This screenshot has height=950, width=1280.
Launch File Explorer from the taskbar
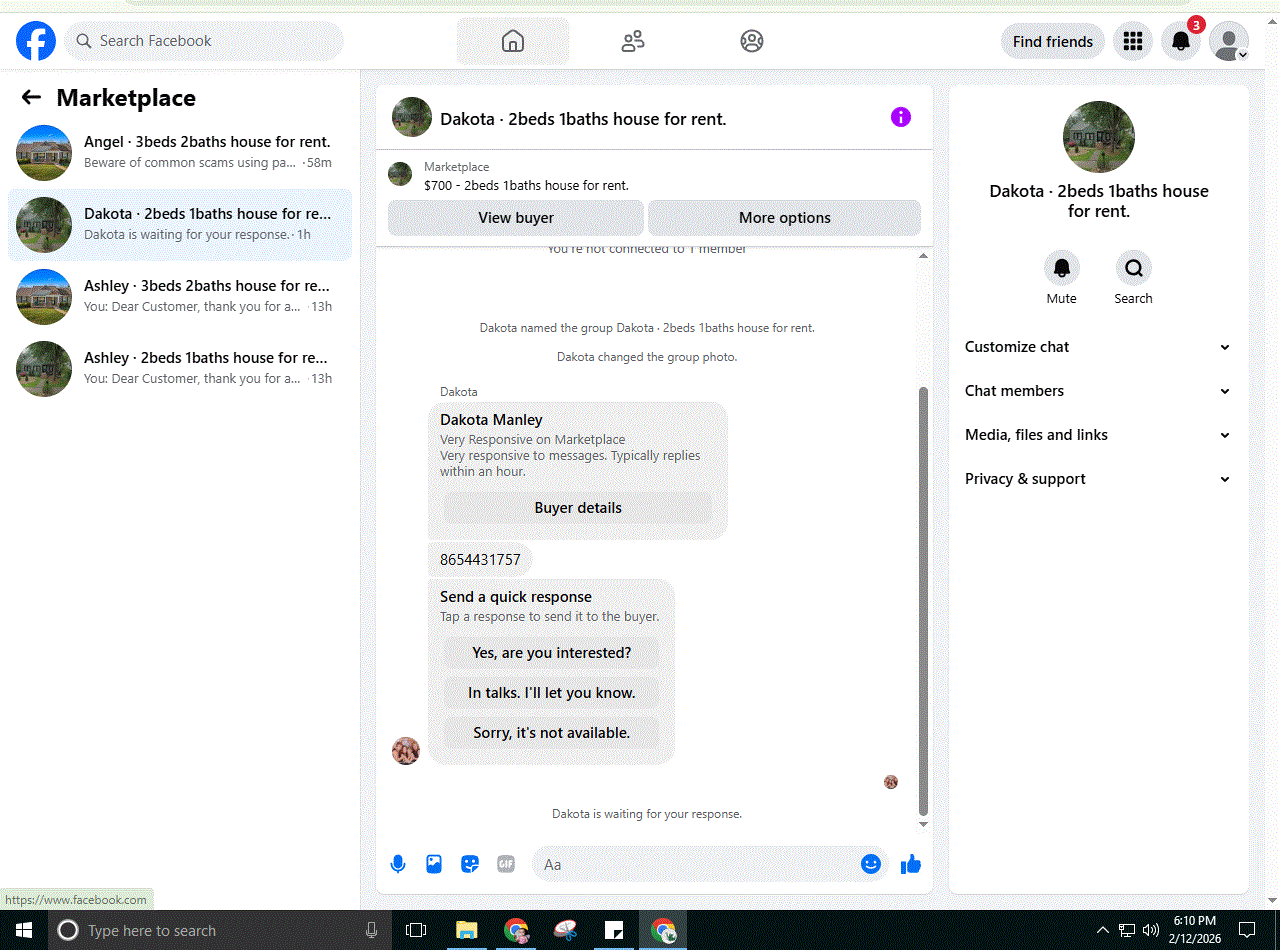[x=467, y=930]
